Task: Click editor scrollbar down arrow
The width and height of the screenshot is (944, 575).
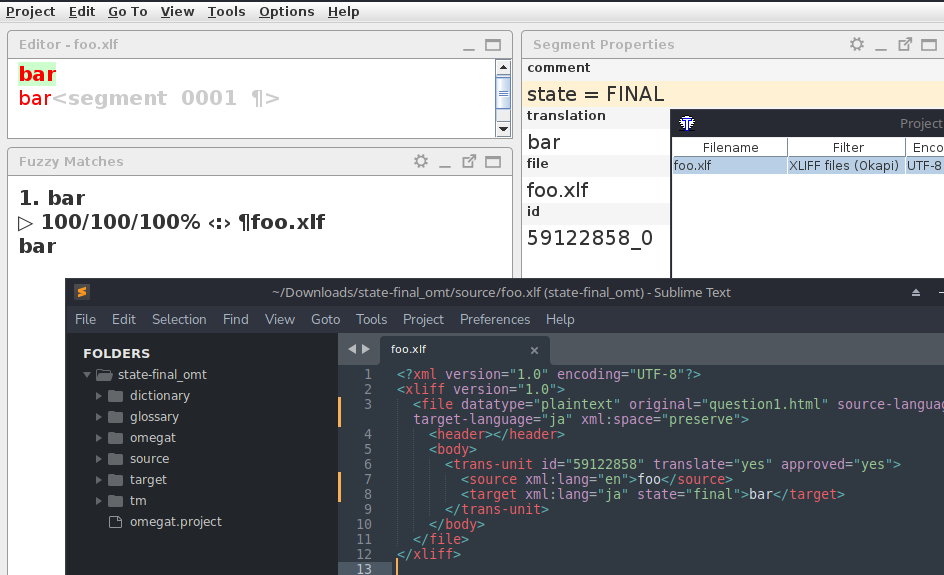Action: point(504,128)
